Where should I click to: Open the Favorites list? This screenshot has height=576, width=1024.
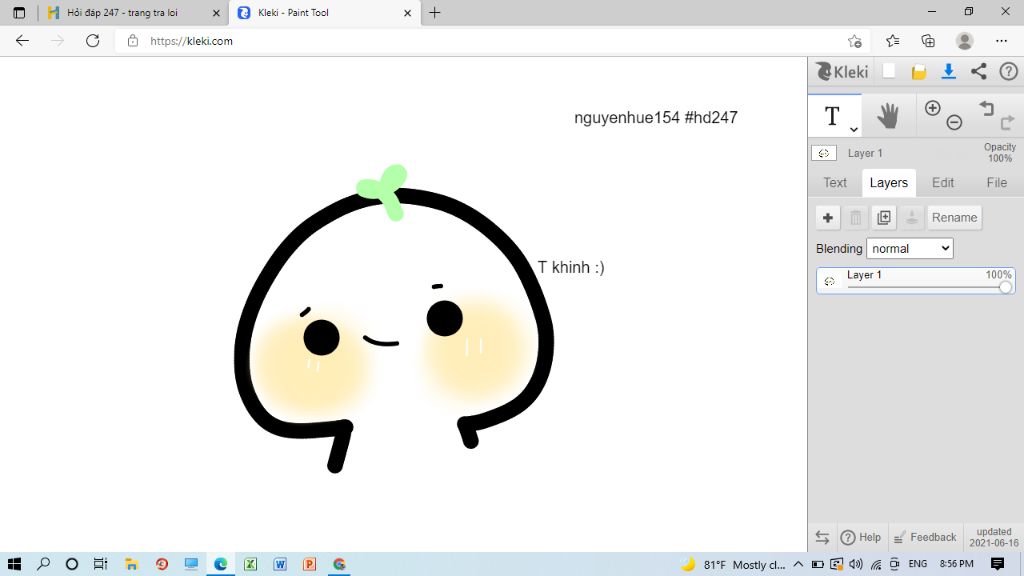coord(893,41)
